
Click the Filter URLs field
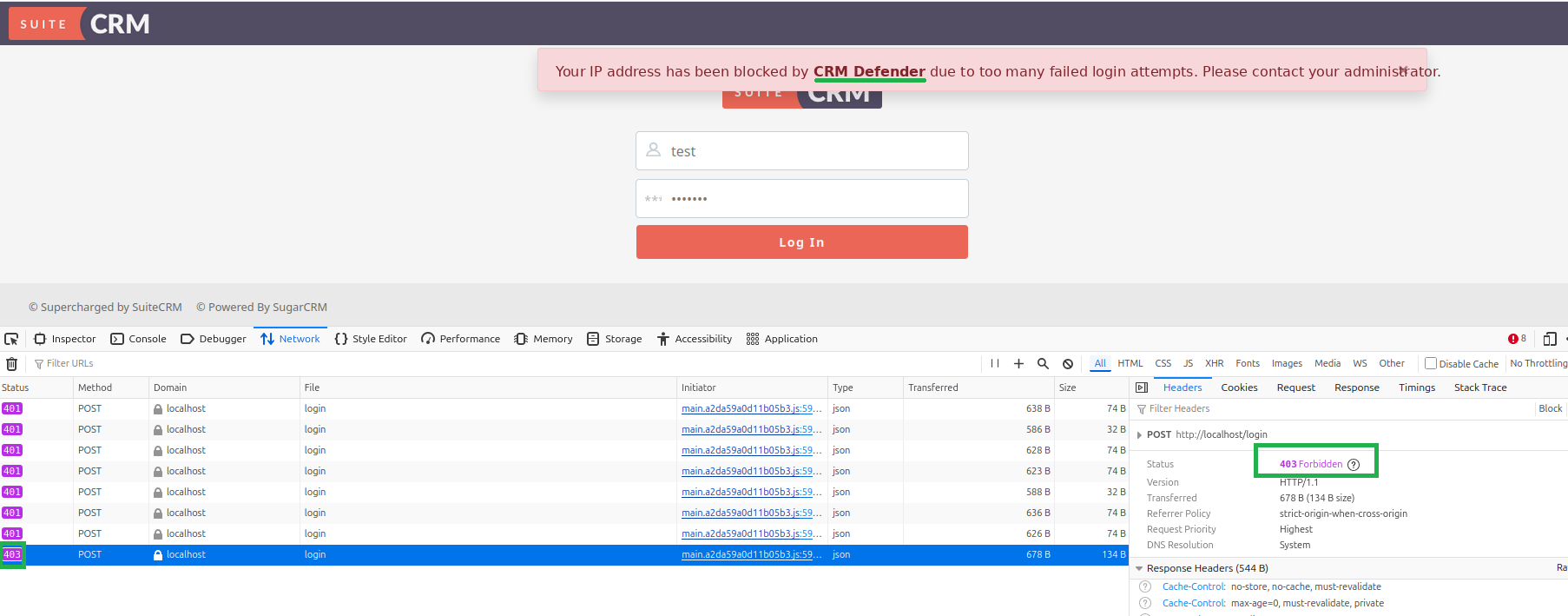coord(504,364)
